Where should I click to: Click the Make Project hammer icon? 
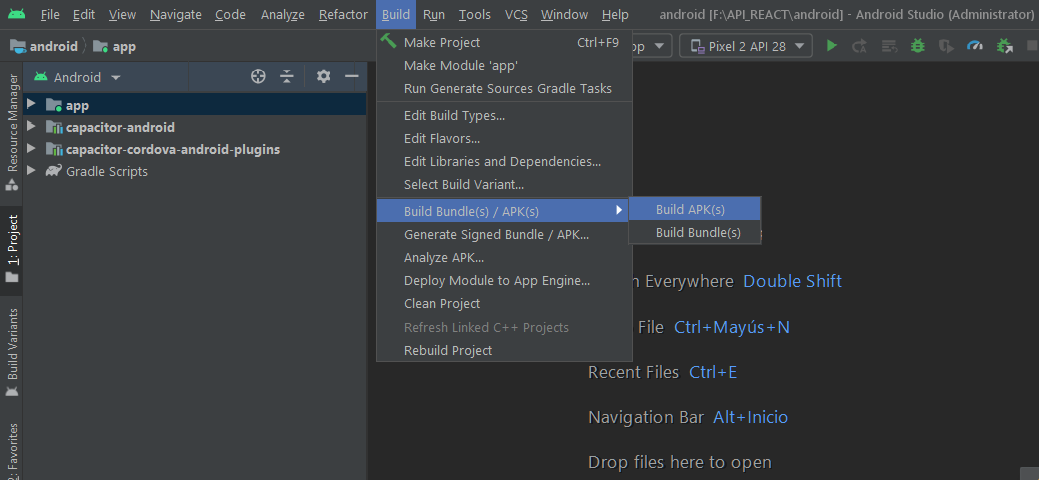(x=388, y=41)
